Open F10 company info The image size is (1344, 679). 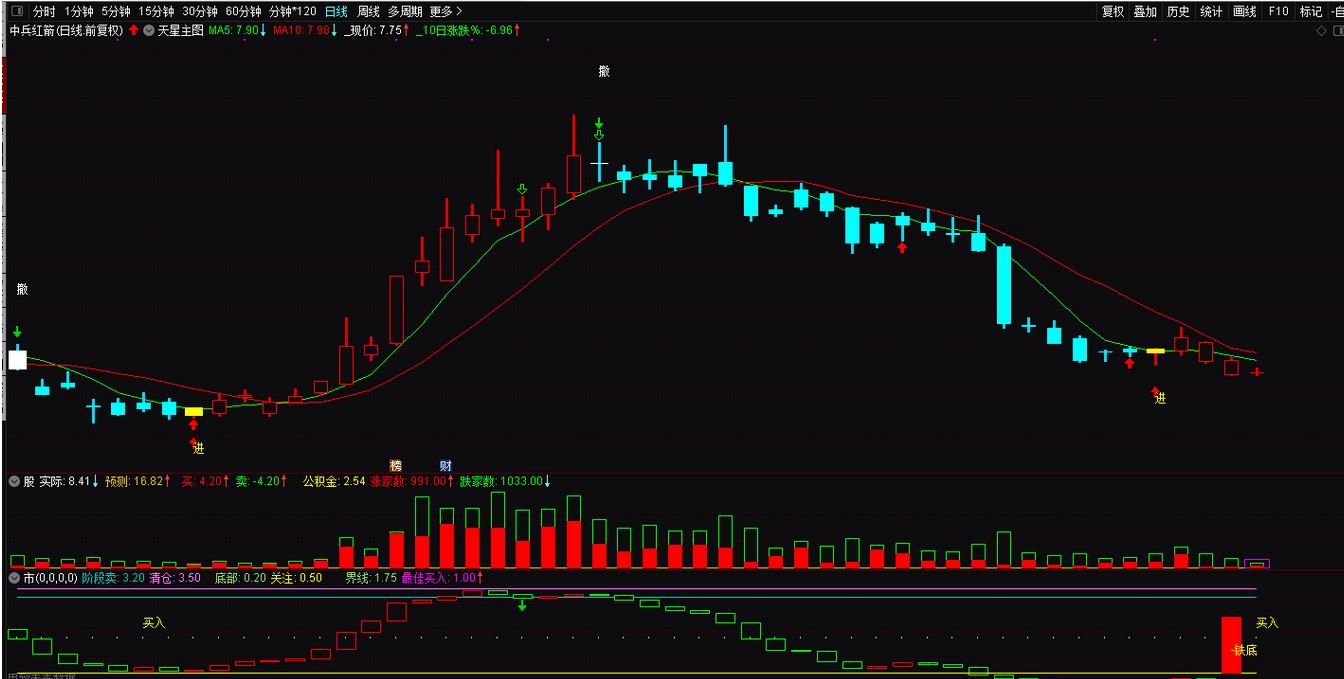[1278, 12]
